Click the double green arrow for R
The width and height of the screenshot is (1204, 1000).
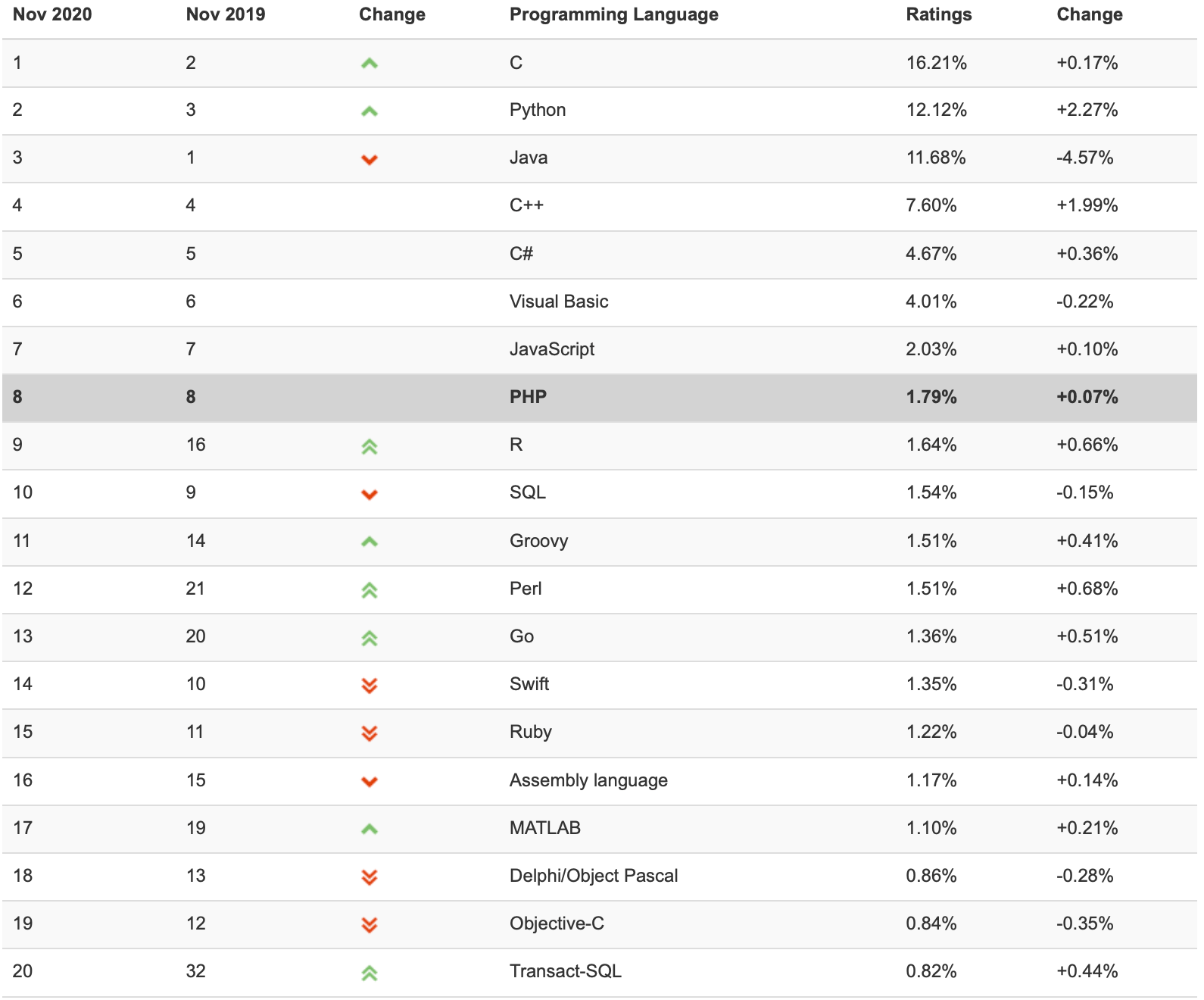coord(370,446)
